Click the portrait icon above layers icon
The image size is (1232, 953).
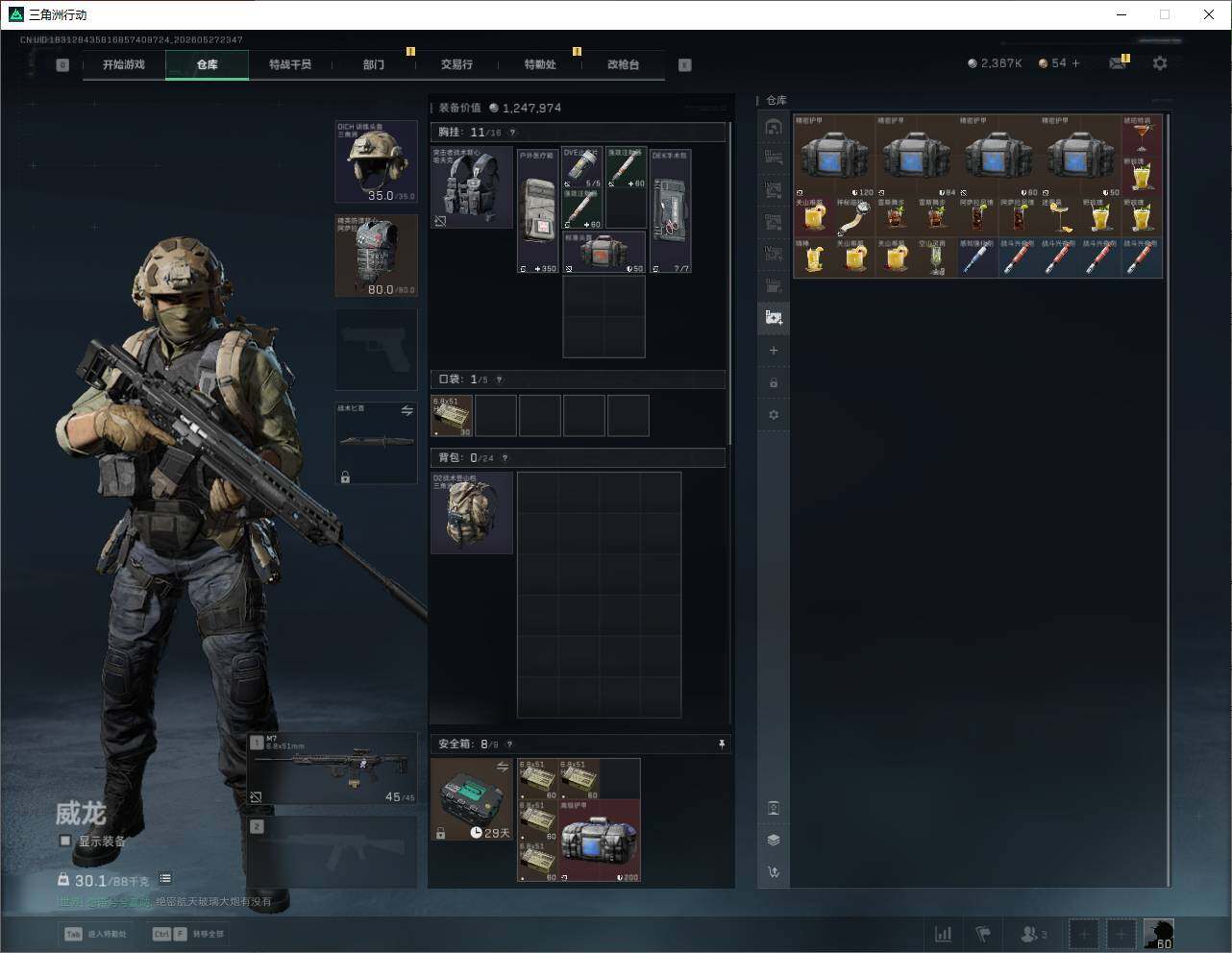tap(774, 808)
